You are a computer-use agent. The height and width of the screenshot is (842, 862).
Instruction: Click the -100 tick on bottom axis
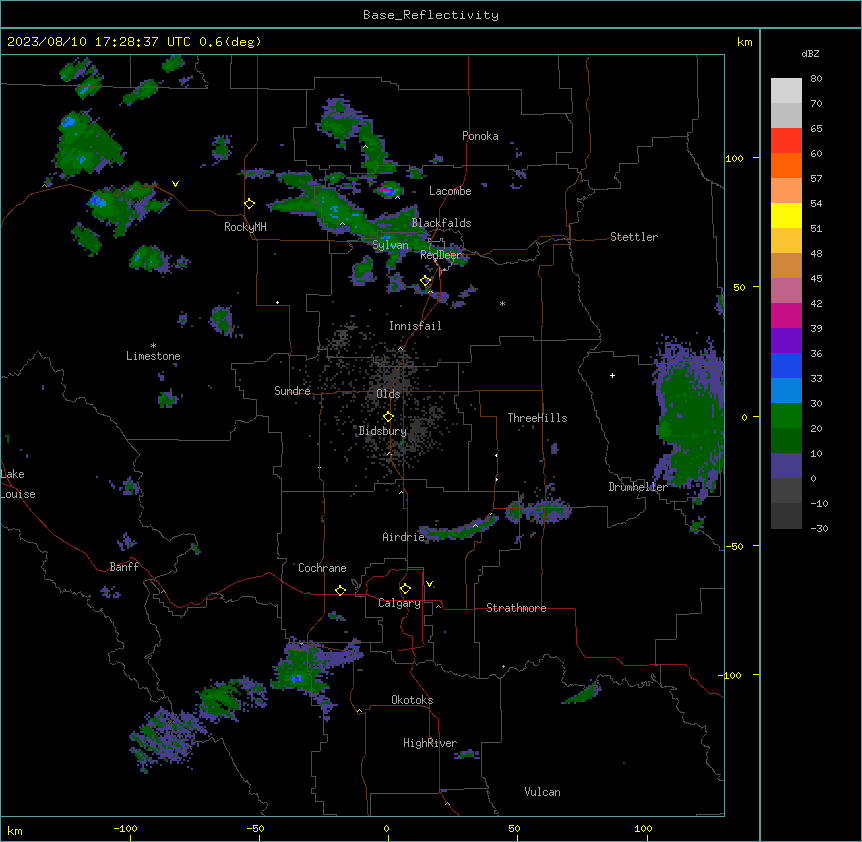click(x=125, y=828)
